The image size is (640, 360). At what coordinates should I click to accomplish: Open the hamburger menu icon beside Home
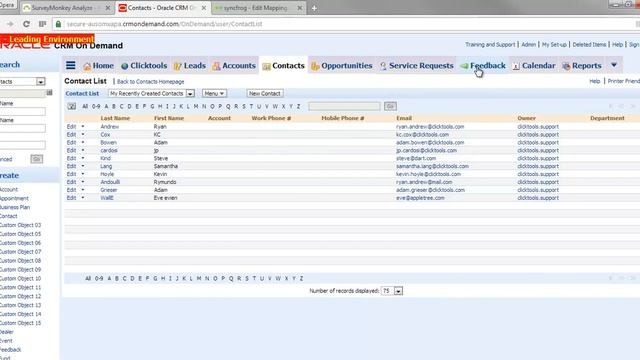71,65
